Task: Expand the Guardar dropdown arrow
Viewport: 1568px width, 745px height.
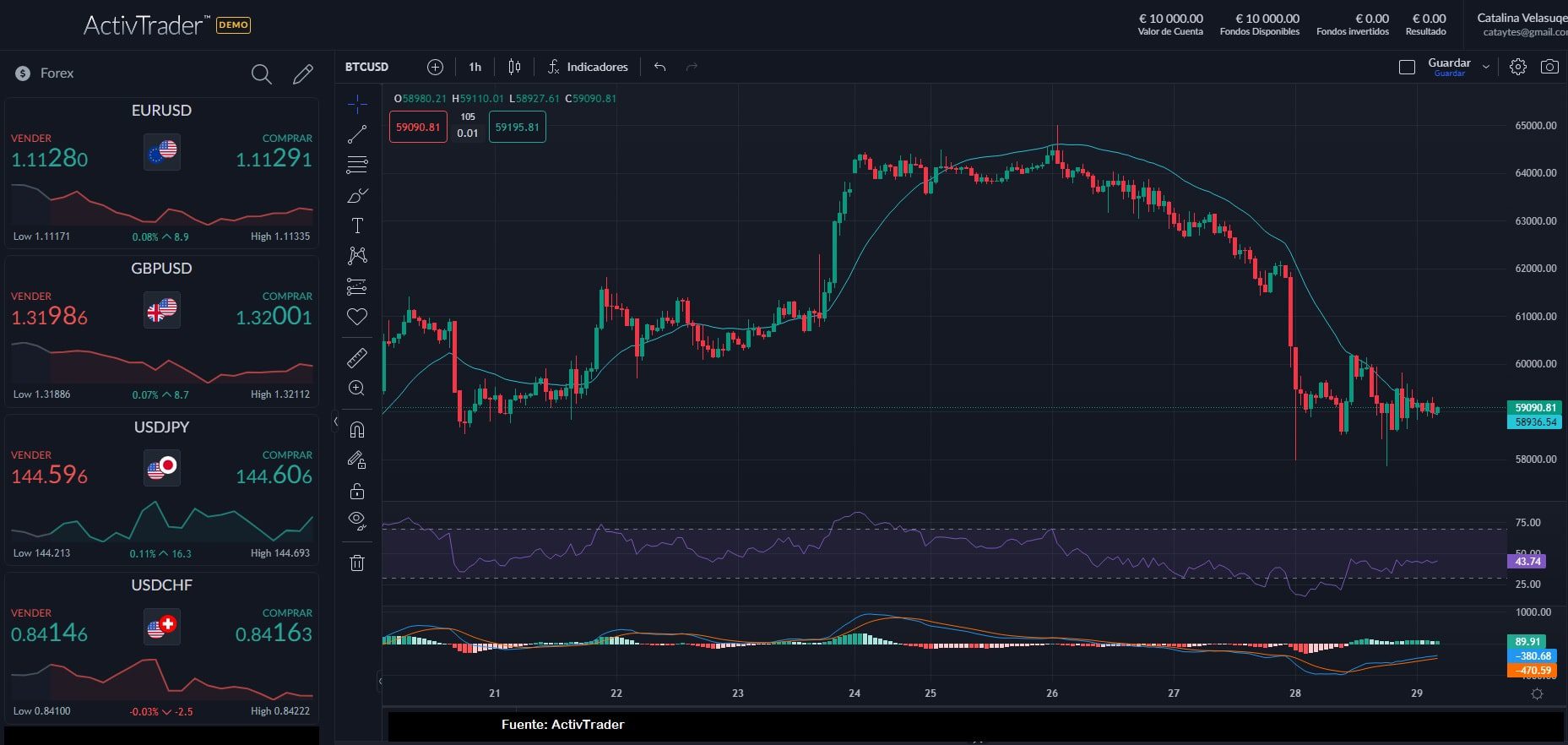Action: click(1486, 67)
